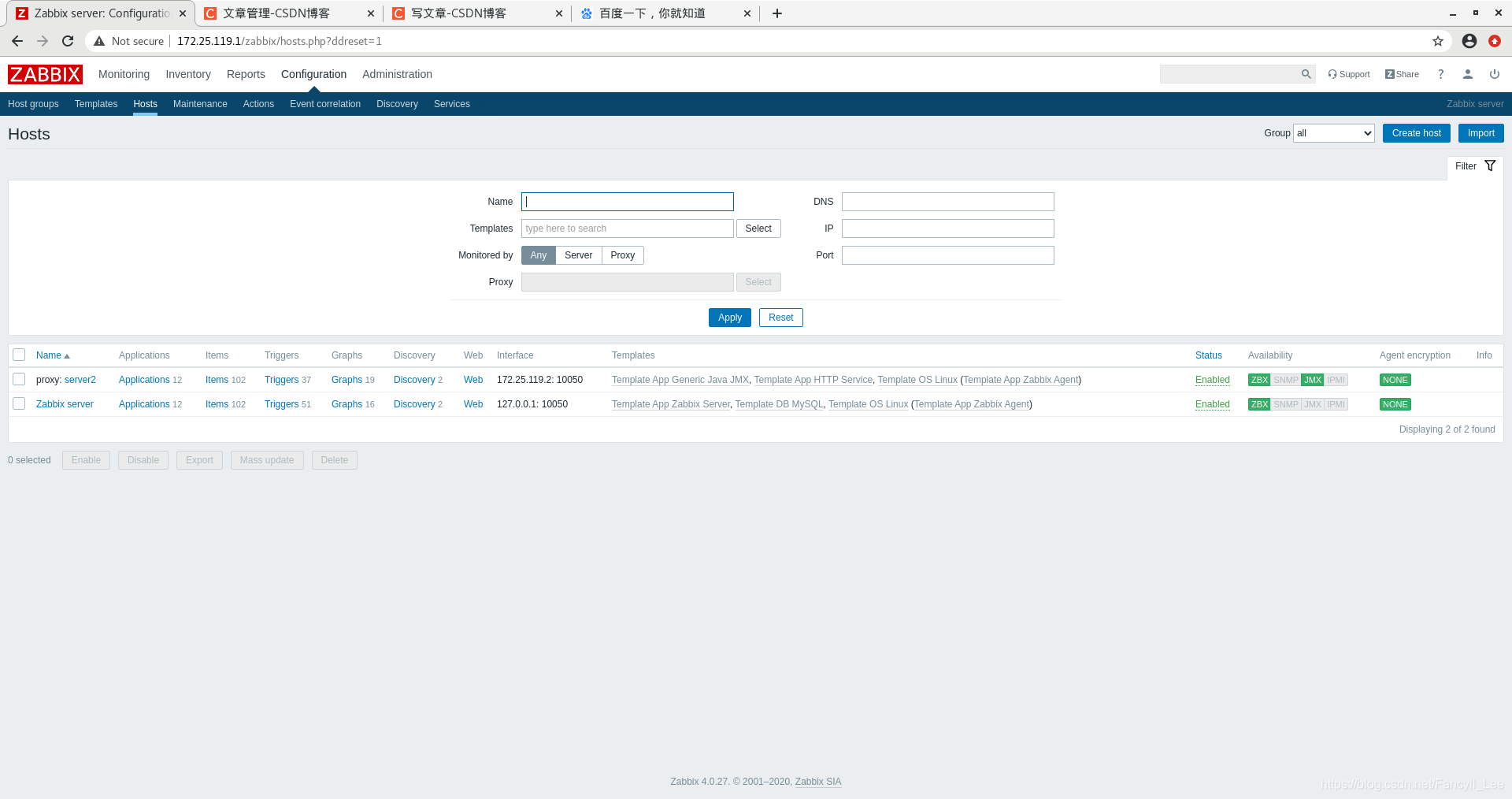This screenshot has height=799, width=1512.
Task: Close the 文章管理-CSDN博客 tab
Action: point(370,13)
